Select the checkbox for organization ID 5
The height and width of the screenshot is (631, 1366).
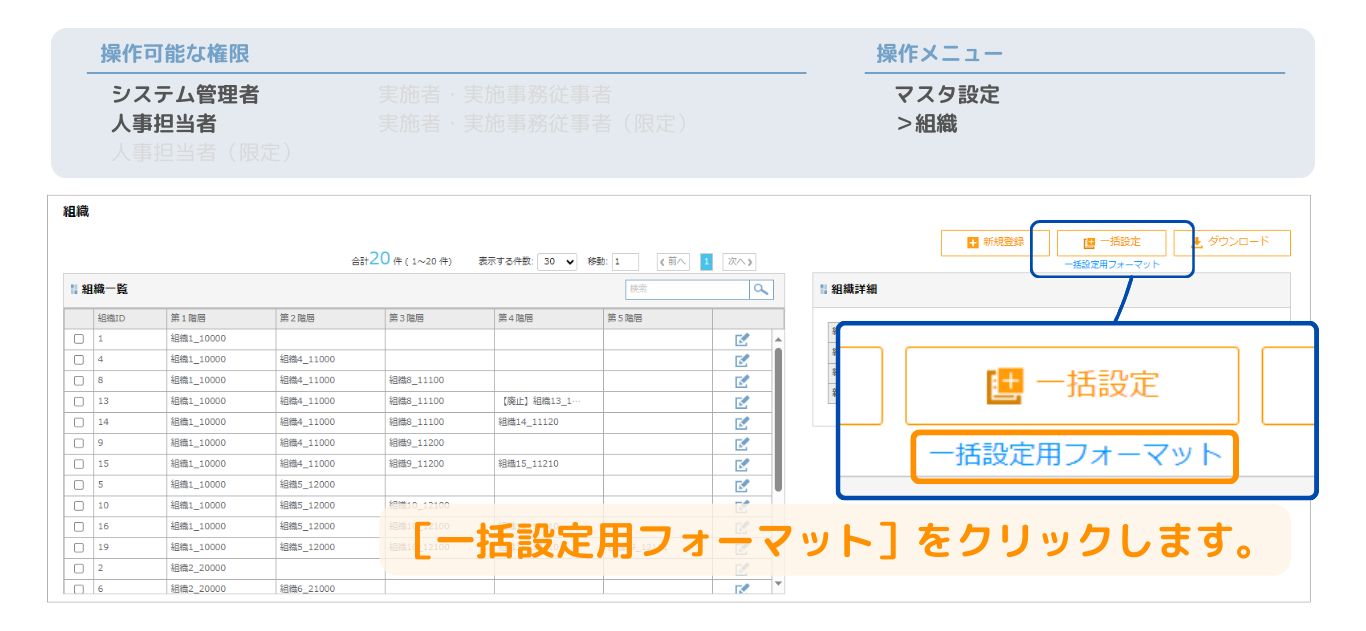click(x=79, y=485)
